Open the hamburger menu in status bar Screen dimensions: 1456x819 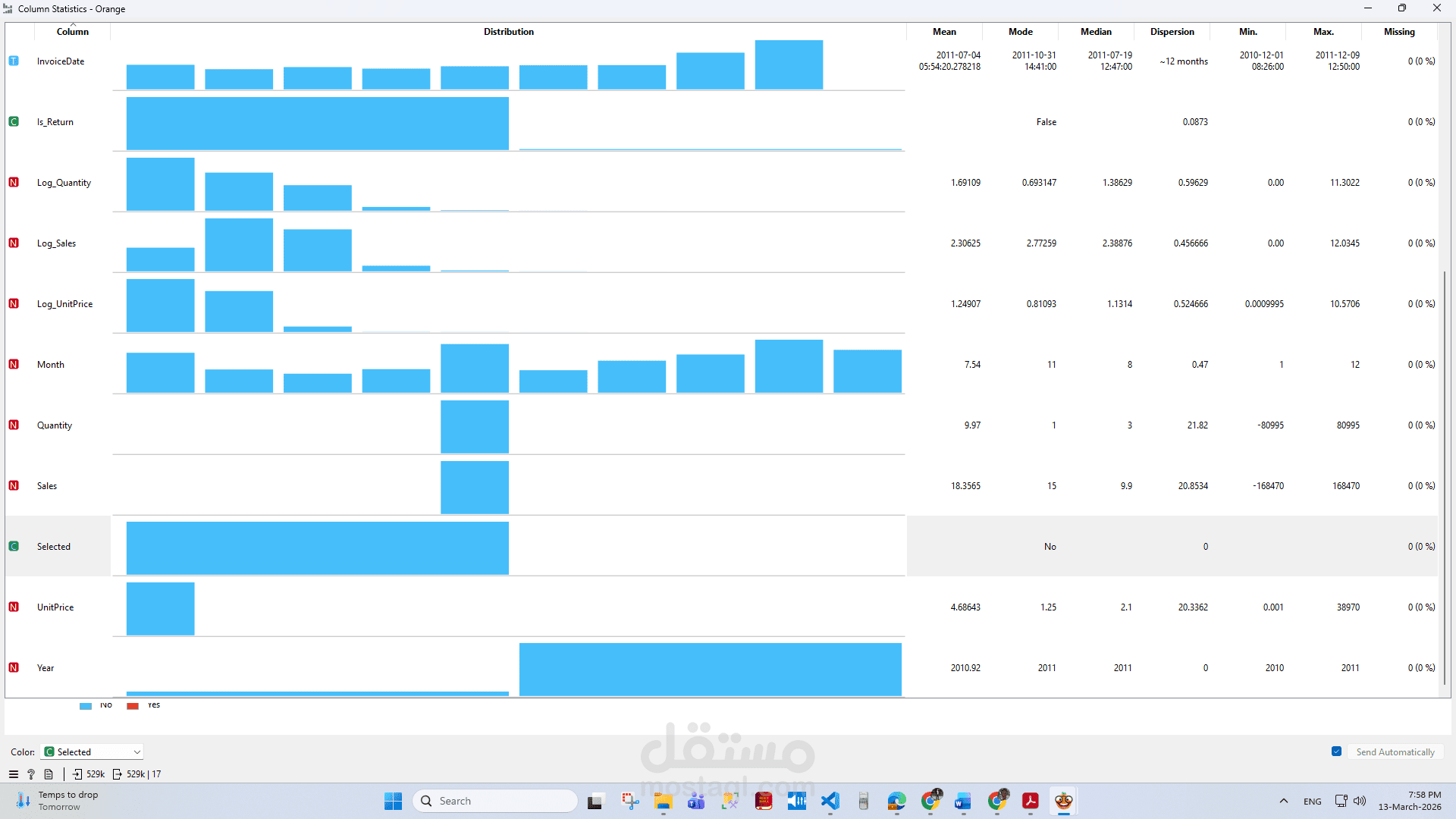click(x=13, y=774)
